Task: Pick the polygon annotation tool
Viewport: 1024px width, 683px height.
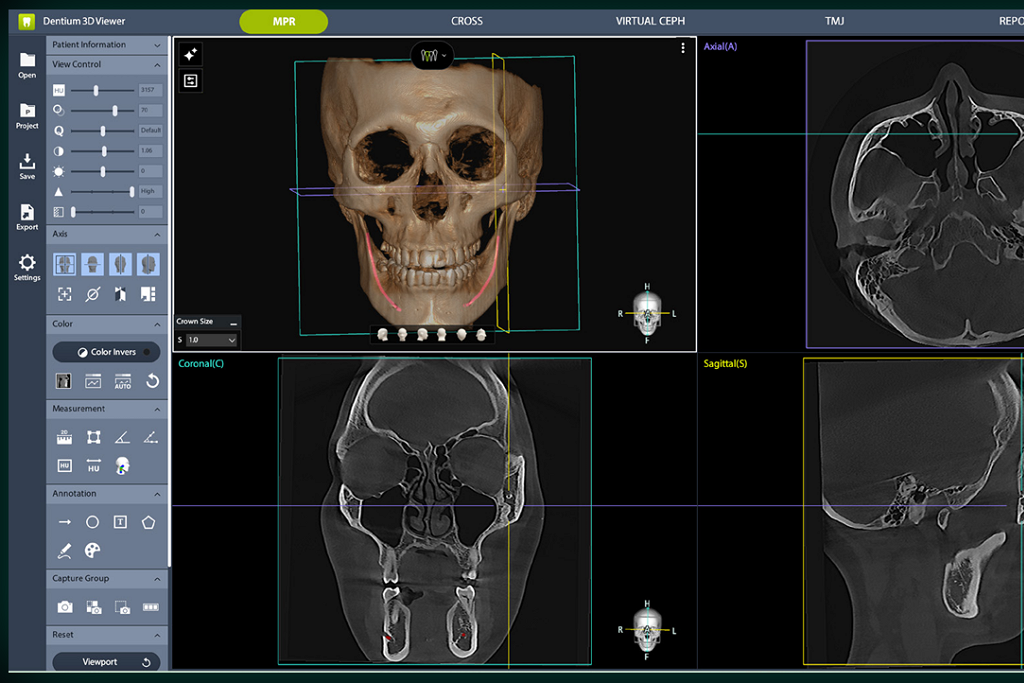Action: [149, 522]
